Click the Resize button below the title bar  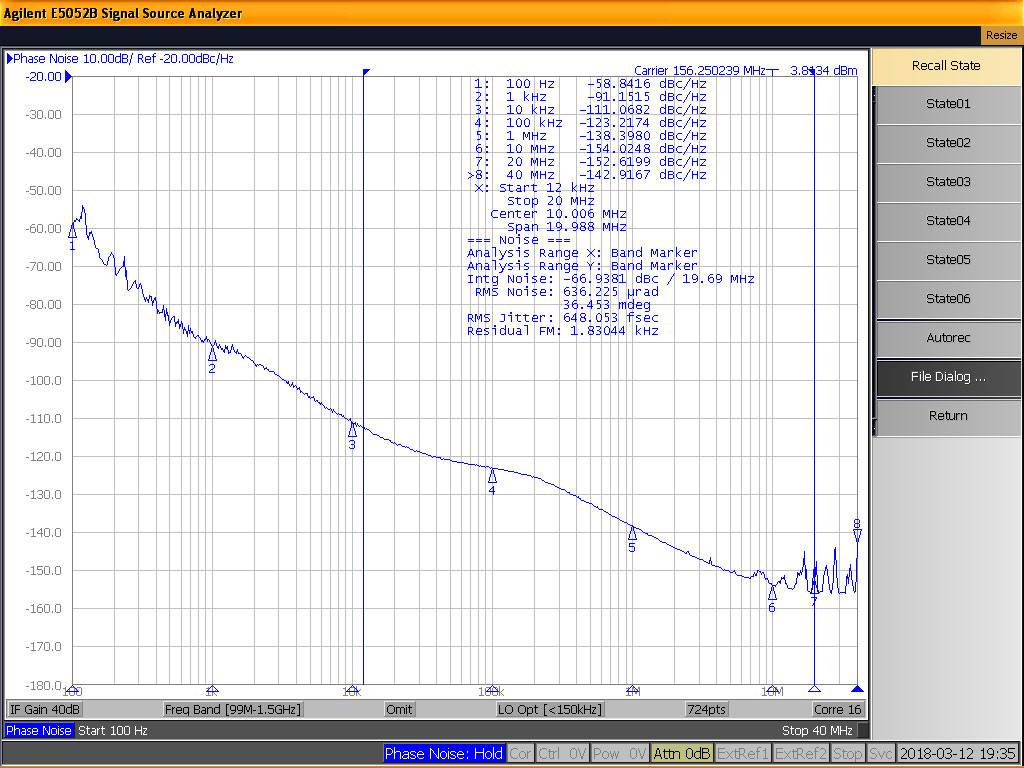pyautogui.click(x=1001, y=35)
